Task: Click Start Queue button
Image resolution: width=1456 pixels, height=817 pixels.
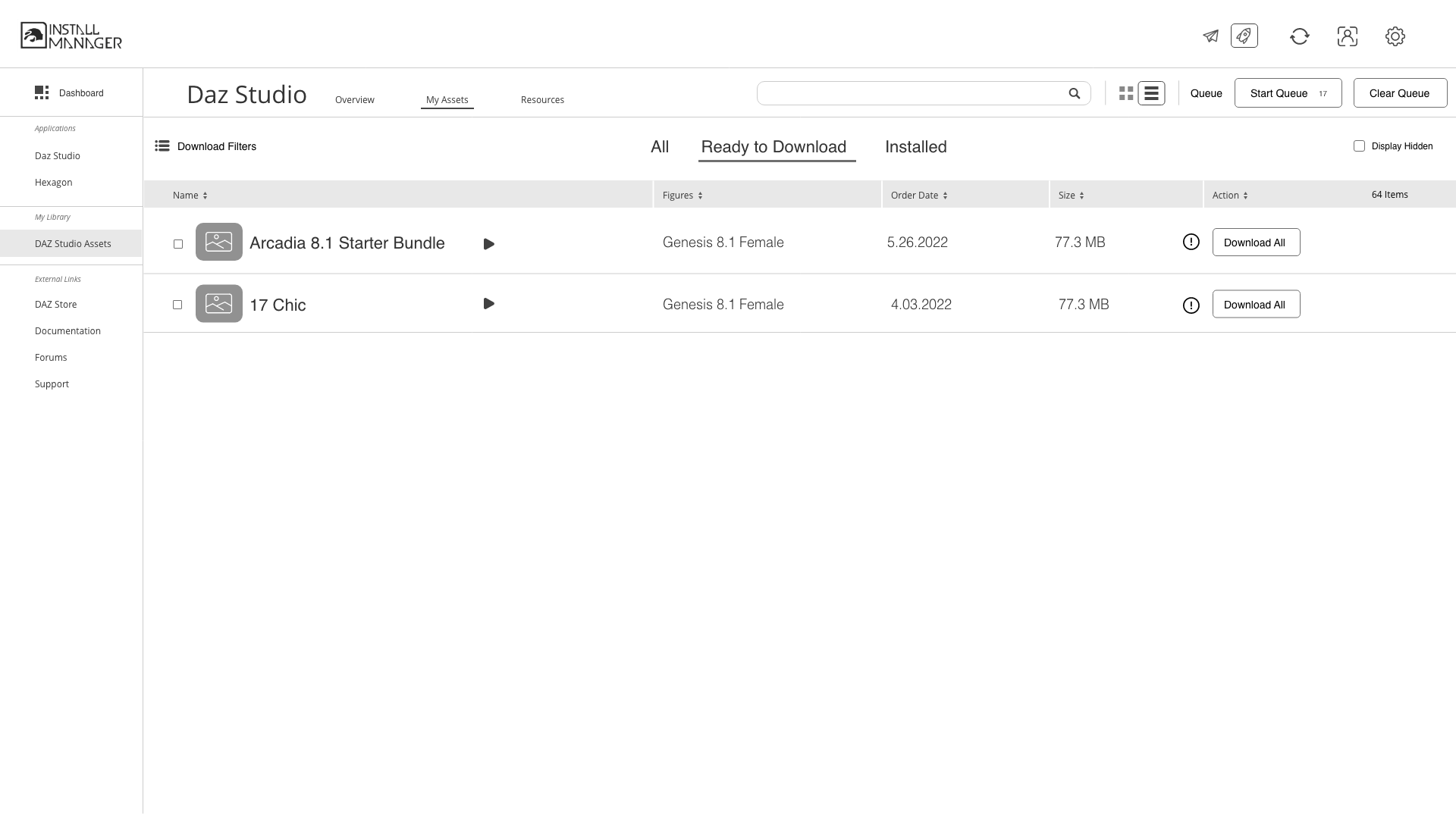Action: 1288,93
